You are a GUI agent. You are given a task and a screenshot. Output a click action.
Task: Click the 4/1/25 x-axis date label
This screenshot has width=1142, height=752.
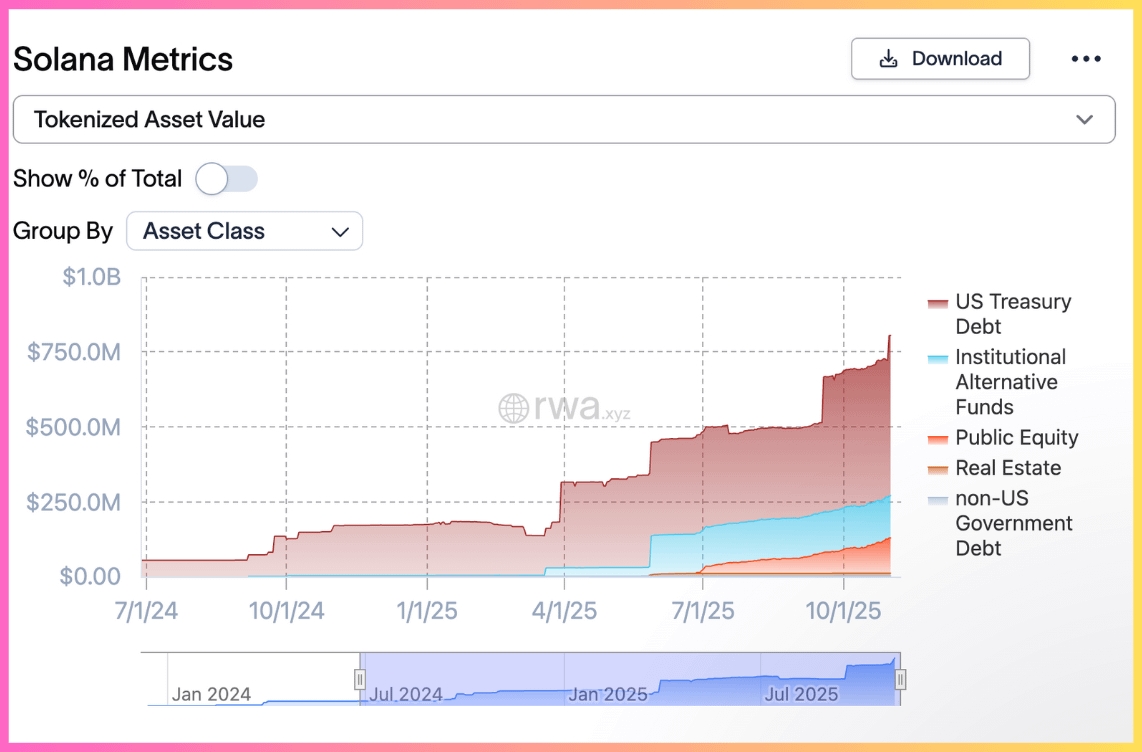(564, 611)
